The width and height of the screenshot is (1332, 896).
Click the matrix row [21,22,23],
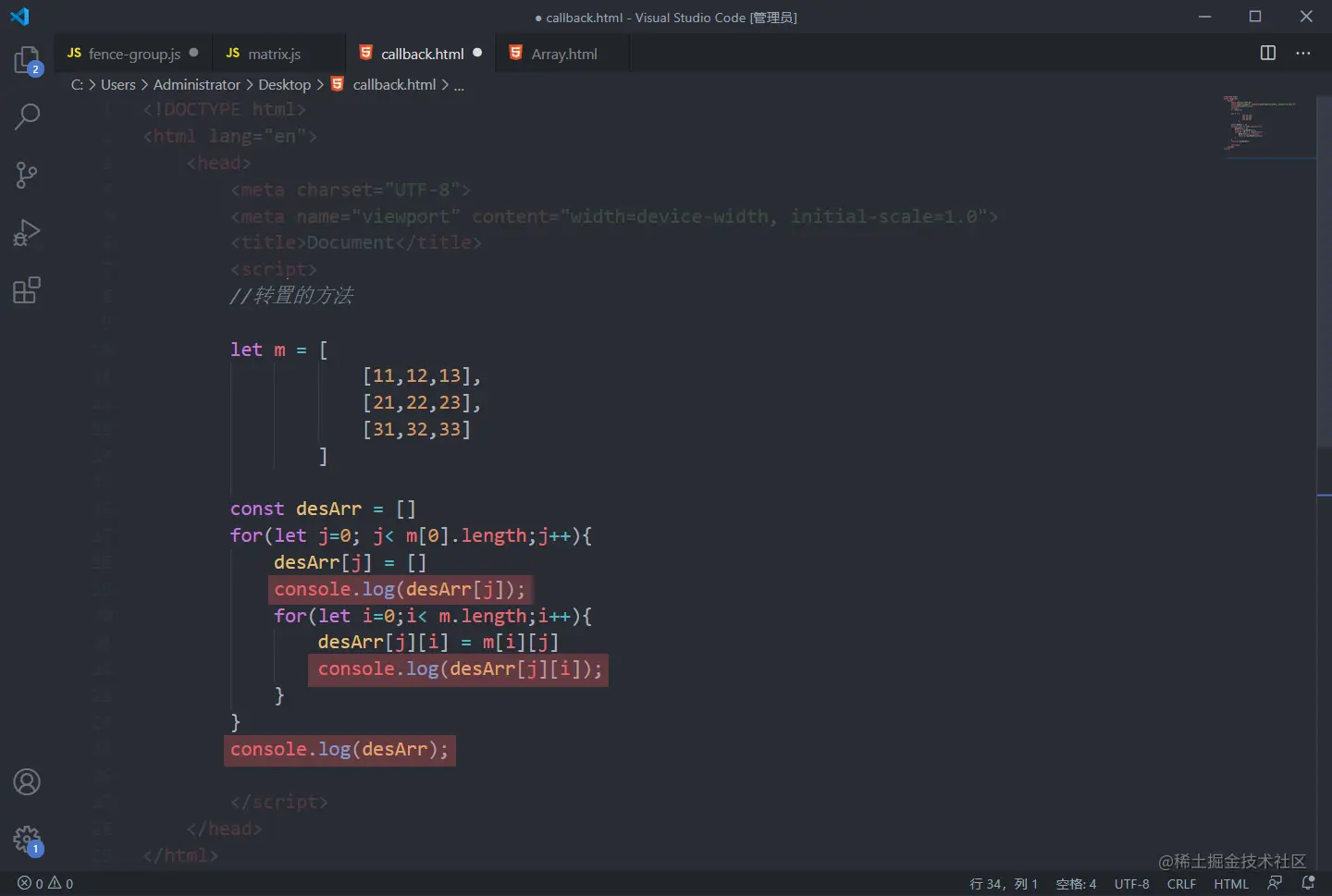click(421, 402)
